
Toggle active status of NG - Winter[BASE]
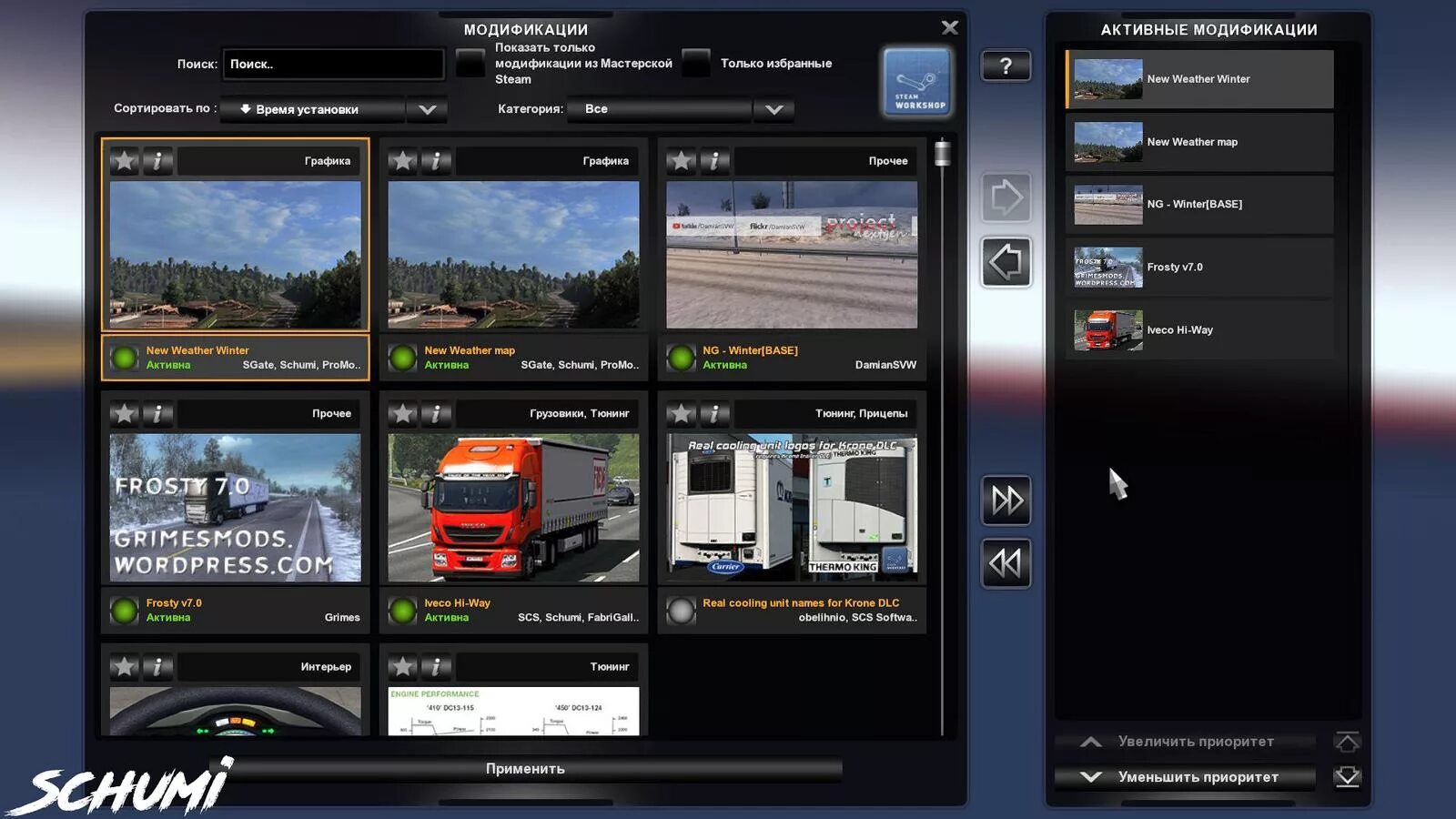(x=681, y=358)
